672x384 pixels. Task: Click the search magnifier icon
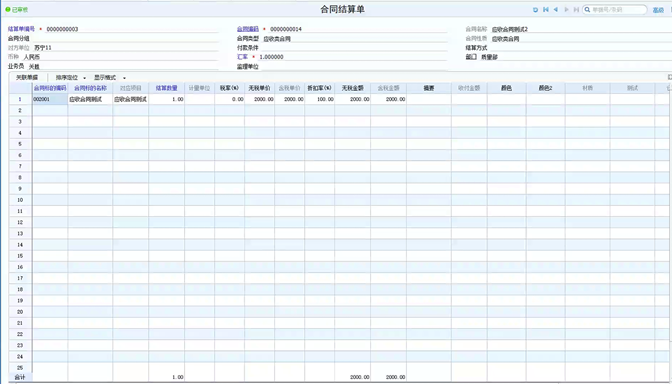pos(588,9)
